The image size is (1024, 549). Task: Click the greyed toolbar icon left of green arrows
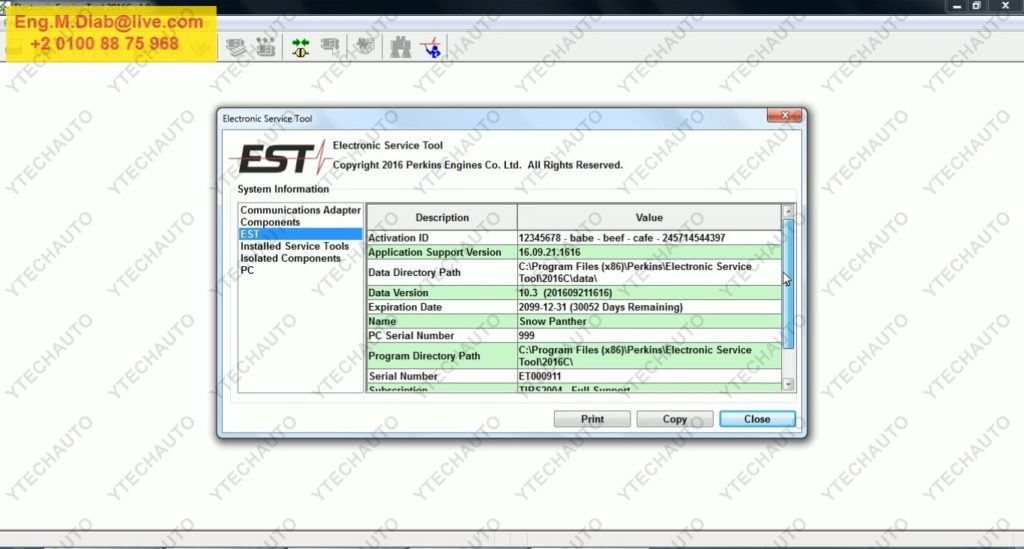(265, 46)
